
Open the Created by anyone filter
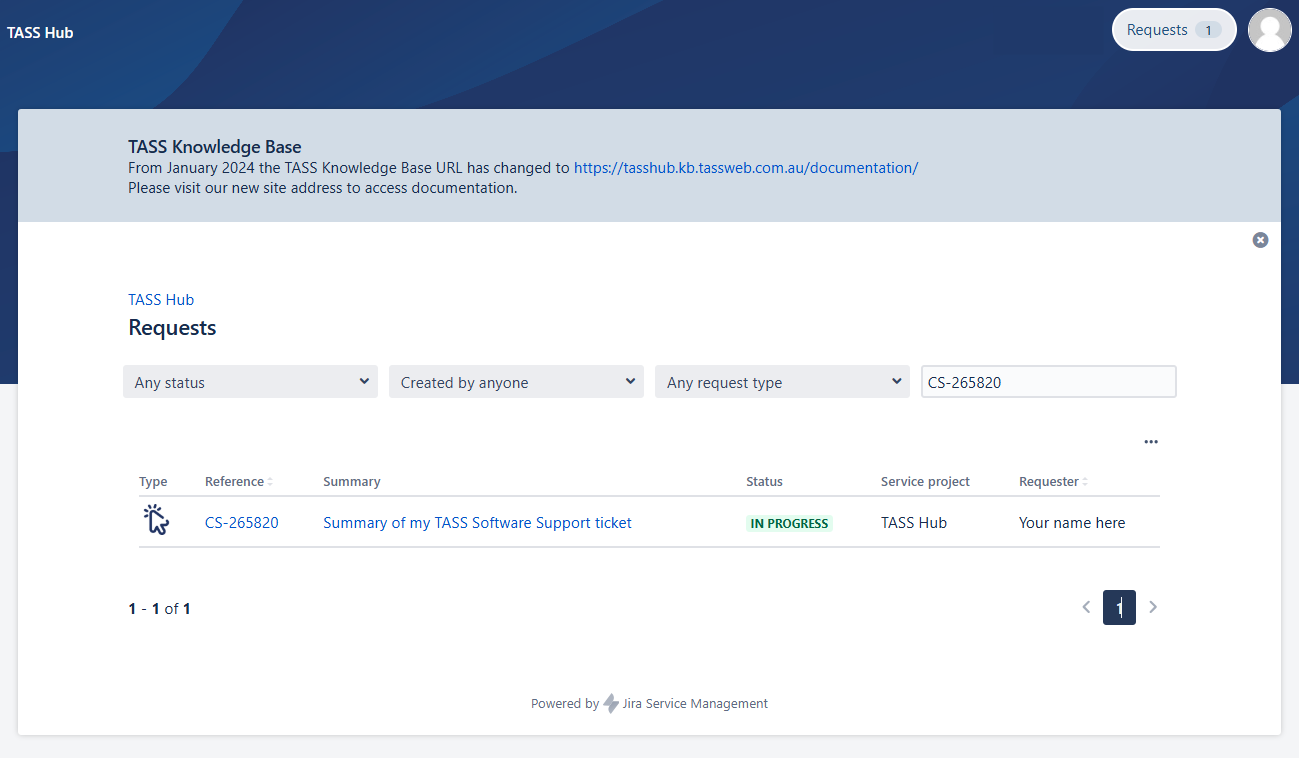point(516,382)
